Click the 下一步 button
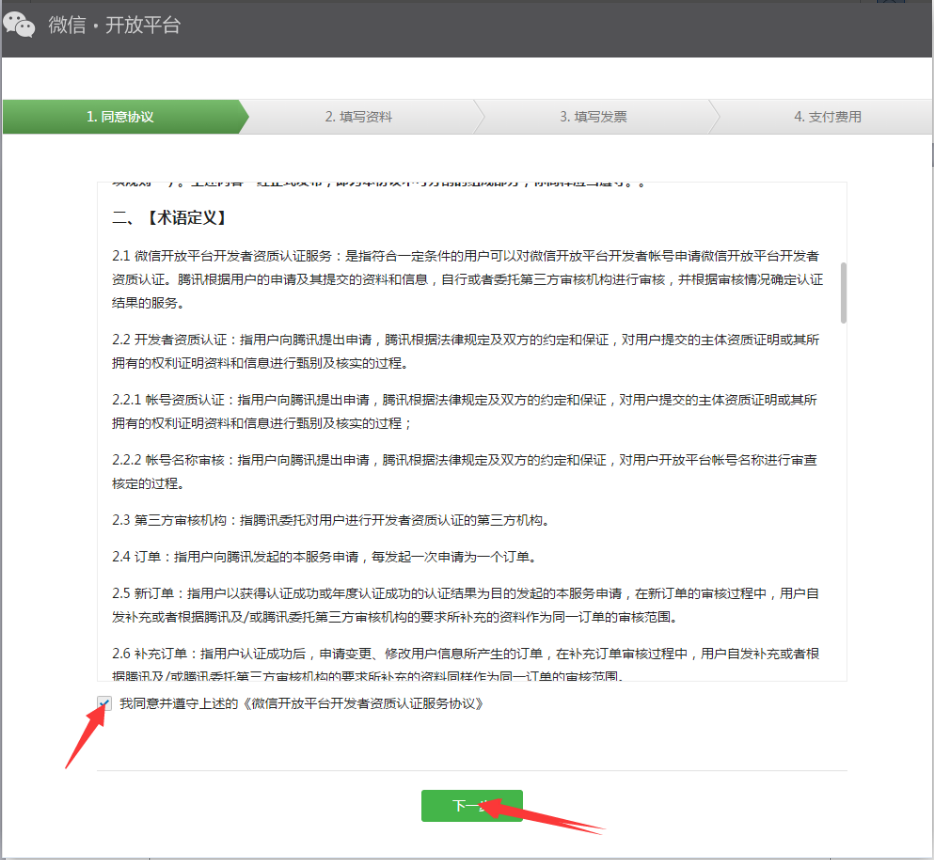934x860 pixels. click(471, 805)
